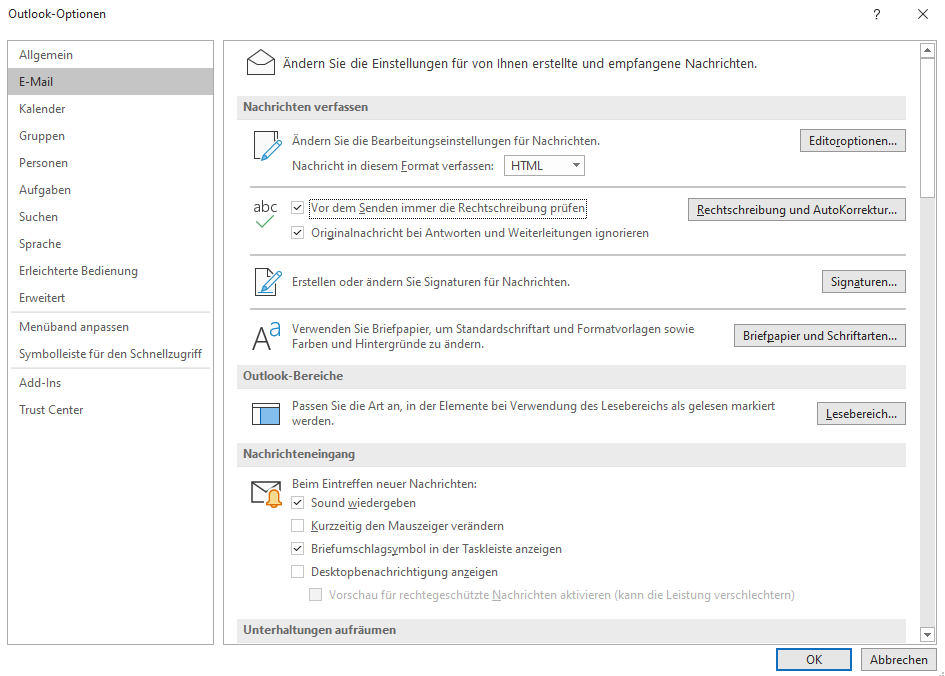Click the abc spell check icon

[x=265, y=214]
